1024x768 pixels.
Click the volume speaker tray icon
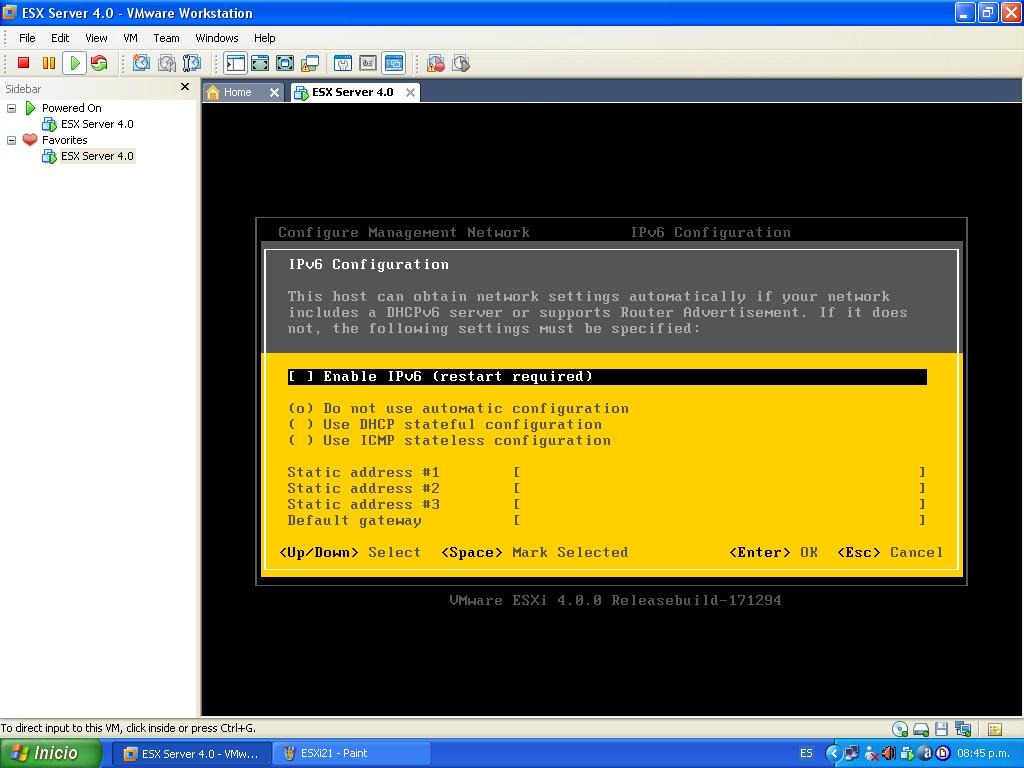(x=889, y=753)
